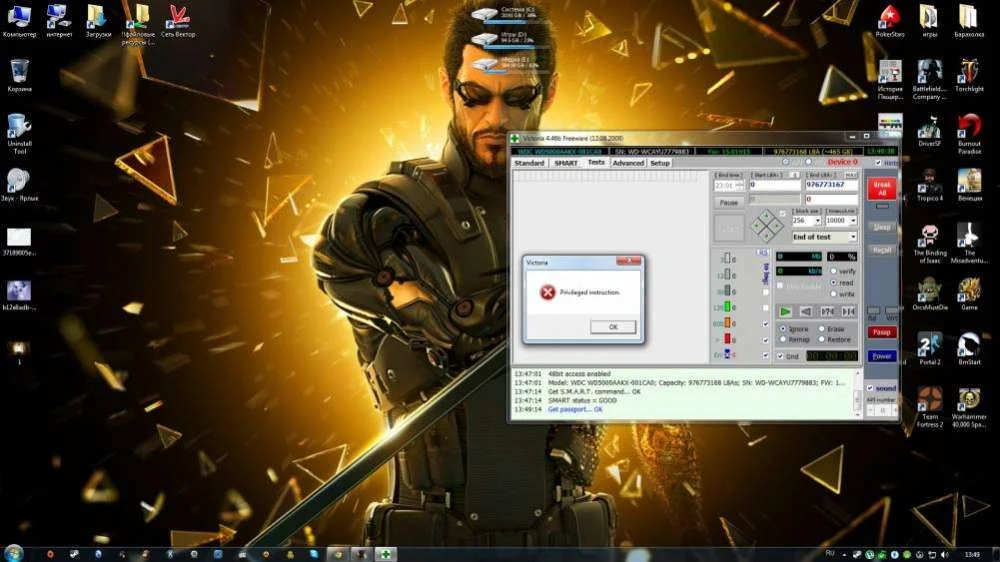The image size is (1000, 562).
Task: Open the PokerStars desktop icon
Action: point(890,20)
